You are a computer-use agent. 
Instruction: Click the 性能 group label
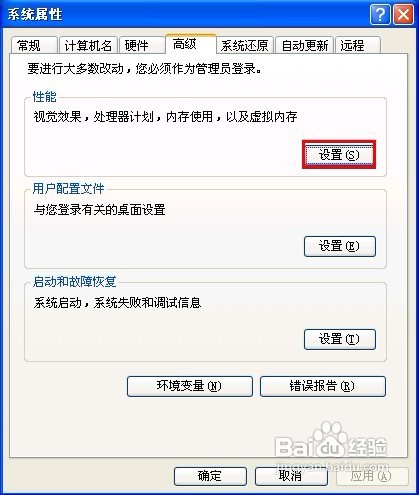pos(45,97)
